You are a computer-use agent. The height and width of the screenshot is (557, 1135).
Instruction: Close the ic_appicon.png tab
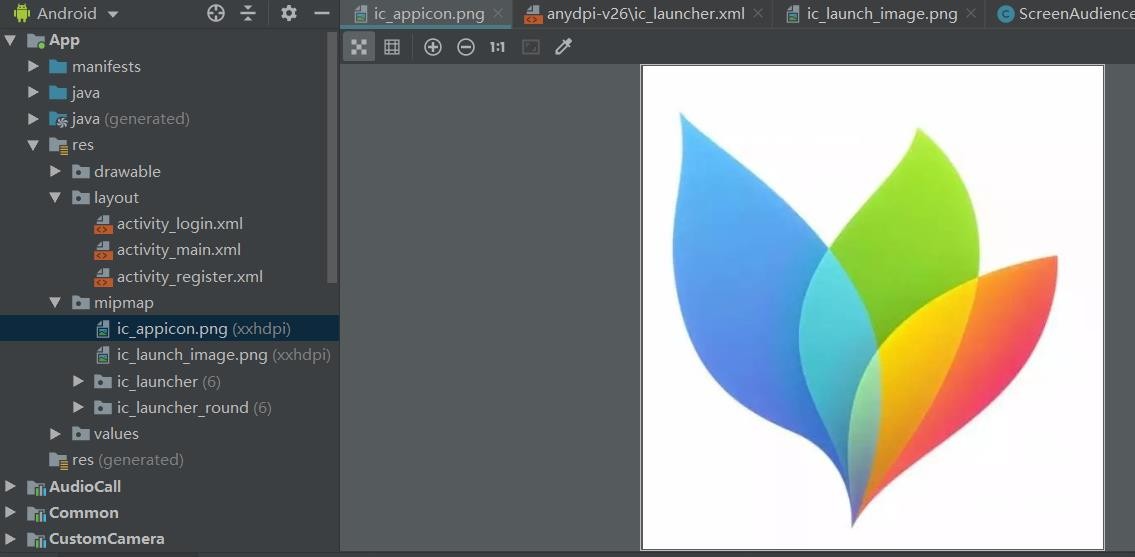498,14
